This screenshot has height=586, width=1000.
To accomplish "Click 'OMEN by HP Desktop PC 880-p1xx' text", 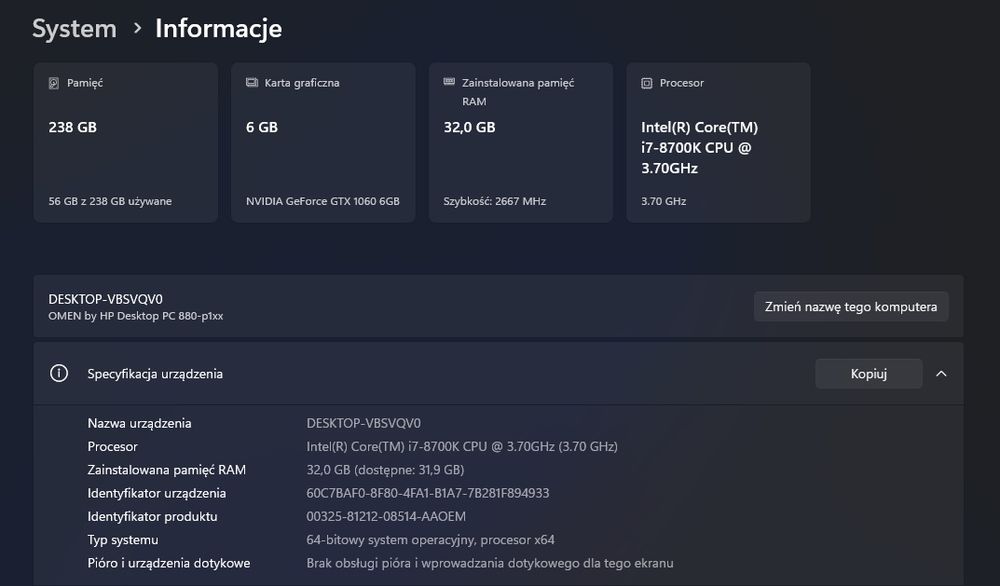I will 136,316.
